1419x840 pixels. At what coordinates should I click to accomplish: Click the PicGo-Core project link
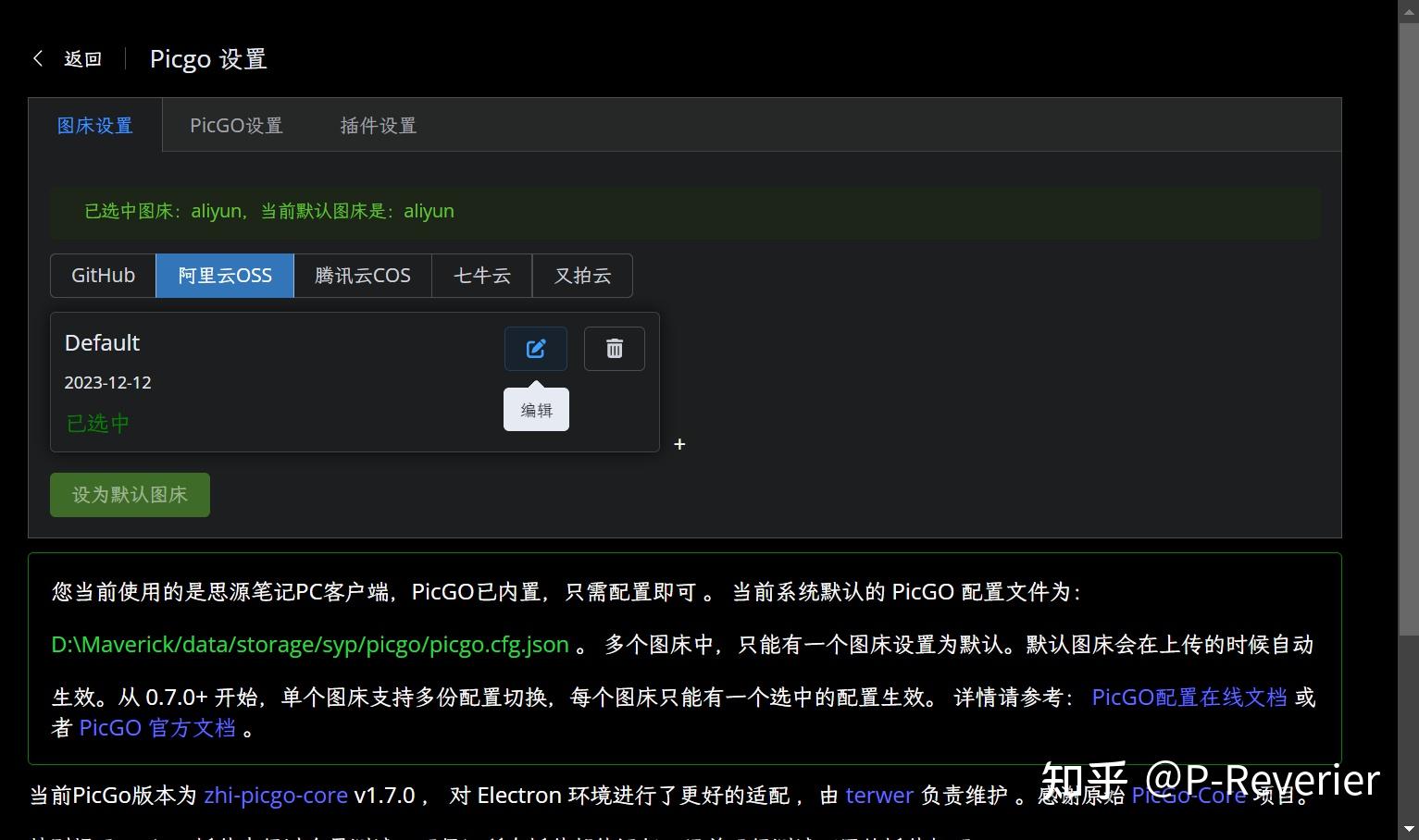[x=1188, y=795]
